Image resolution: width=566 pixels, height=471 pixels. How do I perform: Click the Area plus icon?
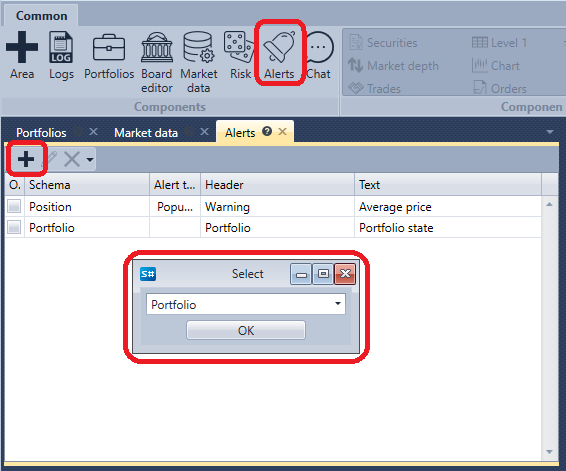pyautogui.click(x=22, y=47)
